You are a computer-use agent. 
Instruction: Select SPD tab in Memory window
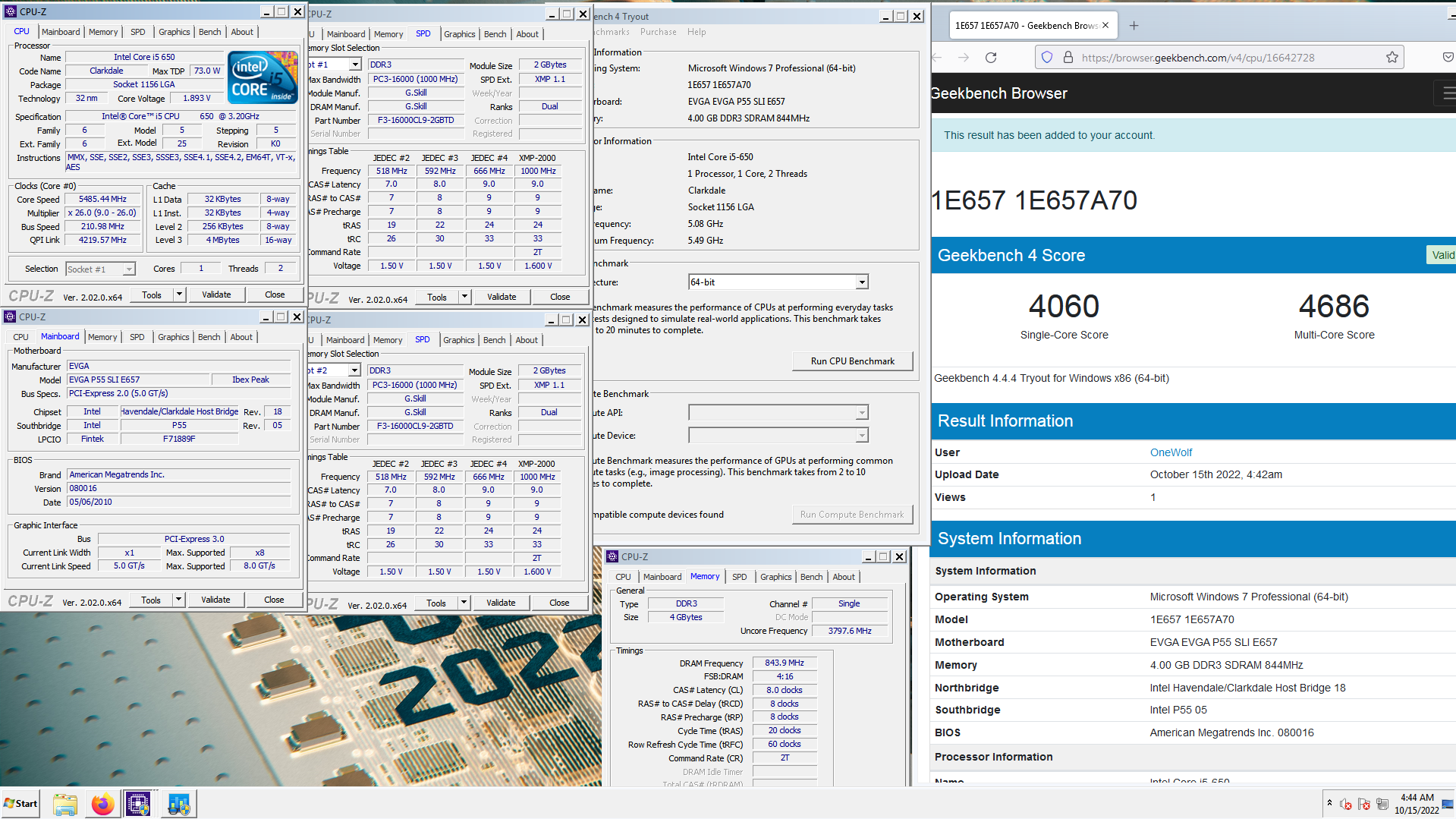(739, 577)
